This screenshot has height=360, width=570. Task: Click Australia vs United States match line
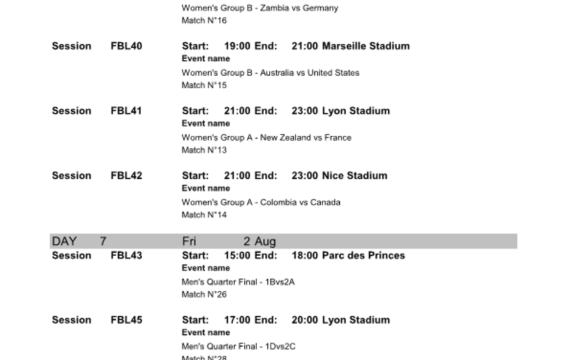click(270, 73)
